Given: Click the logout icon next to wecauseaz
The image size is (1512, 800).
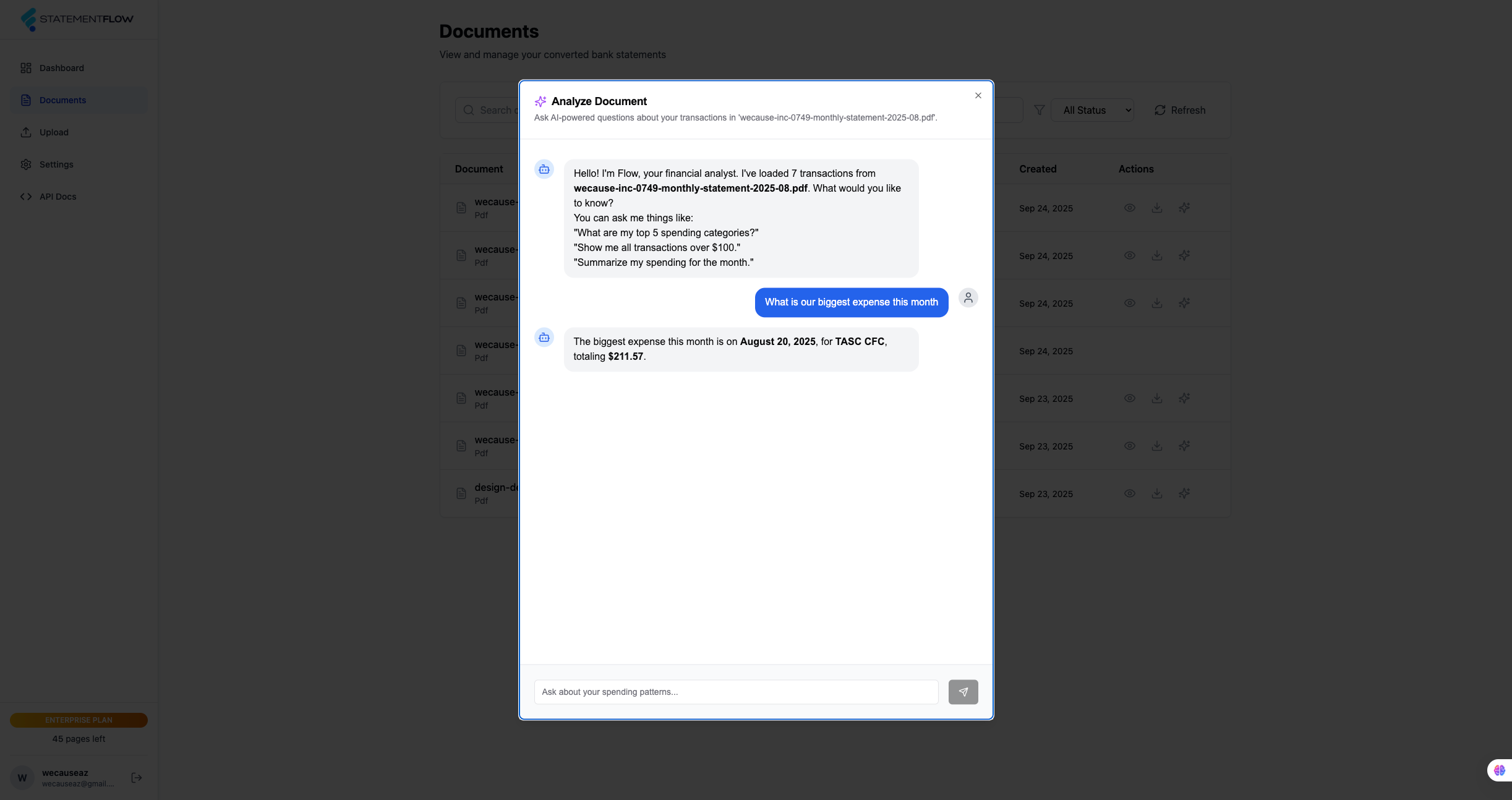Looking at the screenshot, I should pos(136,777).
